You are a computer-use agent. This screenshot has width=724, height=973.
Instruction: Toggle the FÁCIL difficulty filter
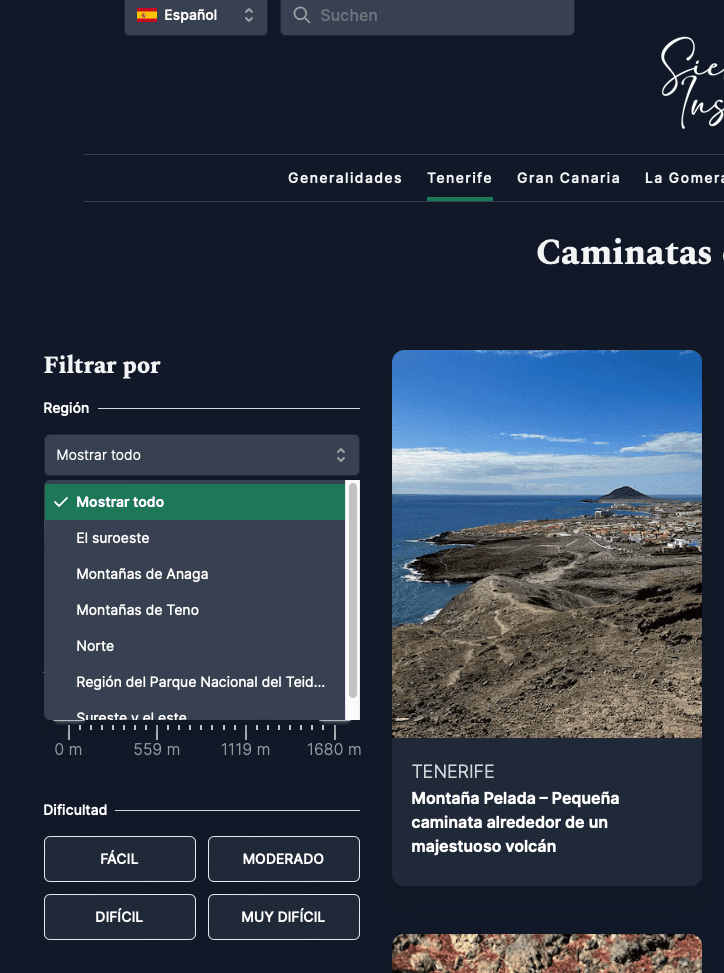click(x=119, y=859)
